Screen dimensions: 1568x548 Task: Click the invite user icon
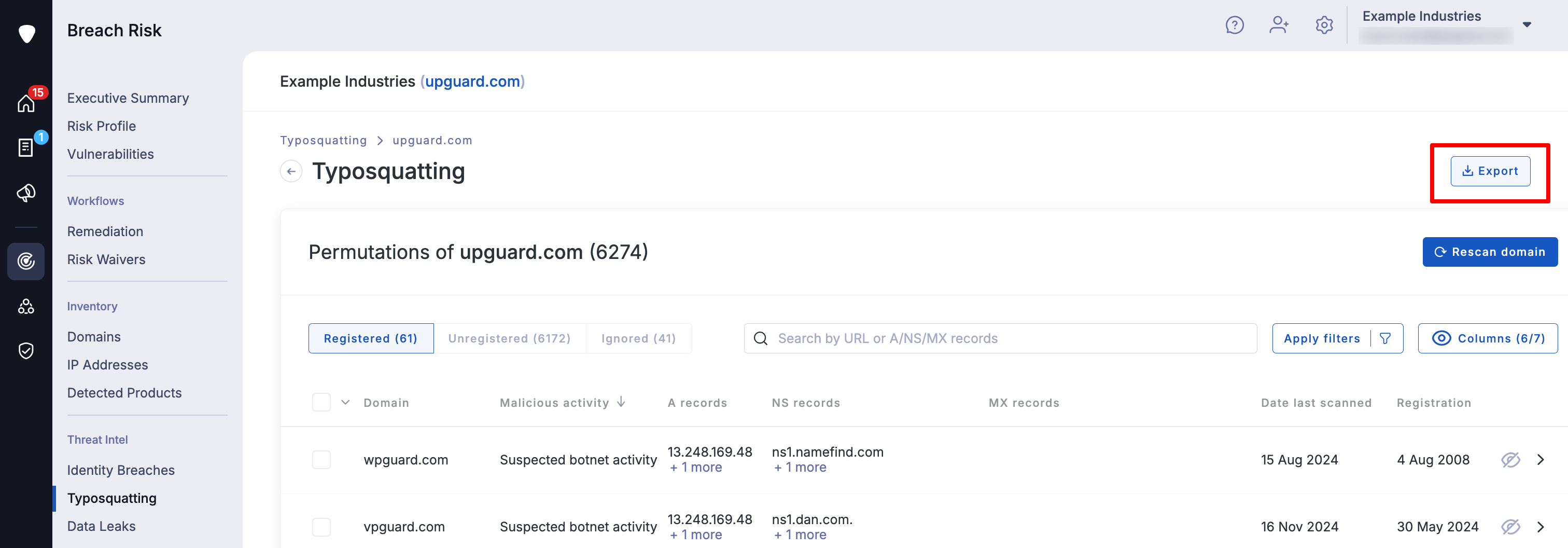point(1279,25)
